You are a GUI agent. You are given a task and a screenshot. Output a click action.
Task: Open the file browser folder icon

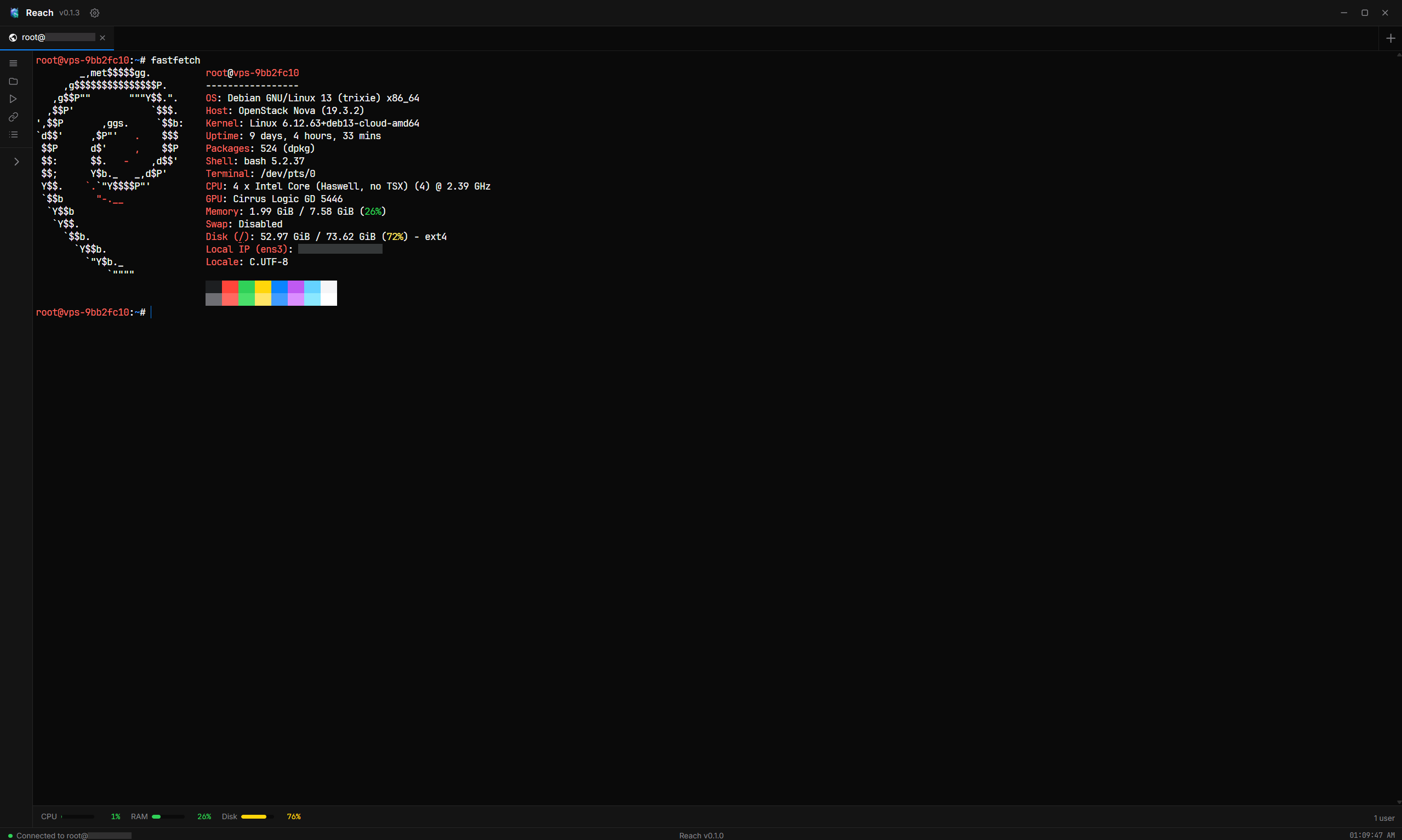pos(13,81)
